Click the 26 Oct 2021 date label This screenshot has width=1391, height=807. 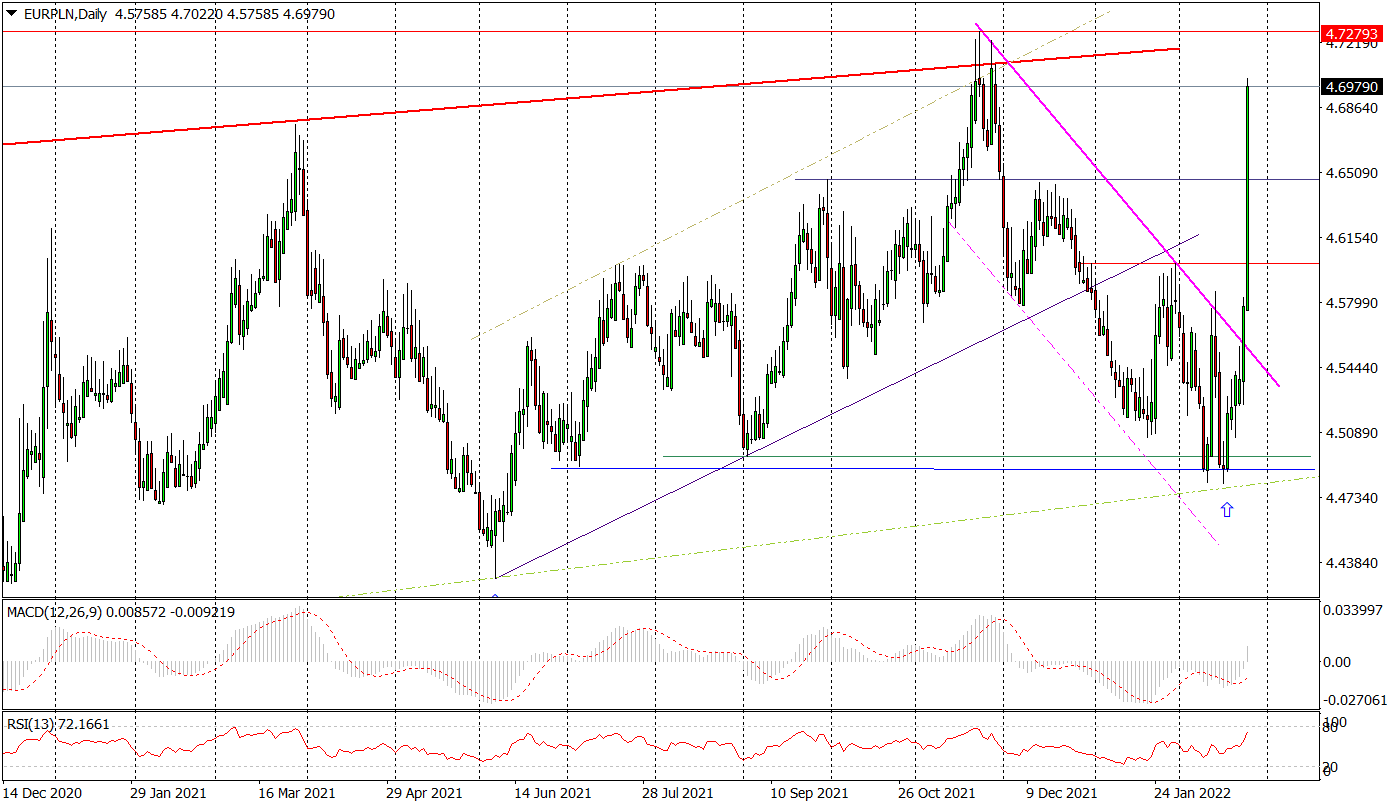click(x=939, y=793)
